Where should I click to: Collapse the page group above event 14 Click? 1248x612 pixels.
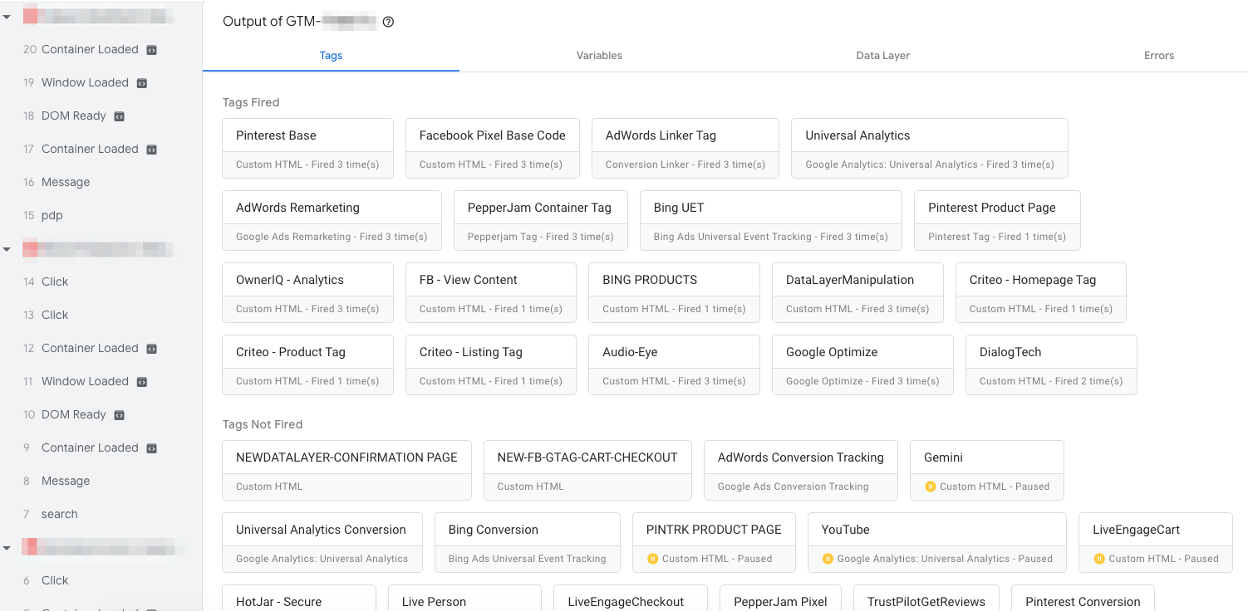click(7, 249)
